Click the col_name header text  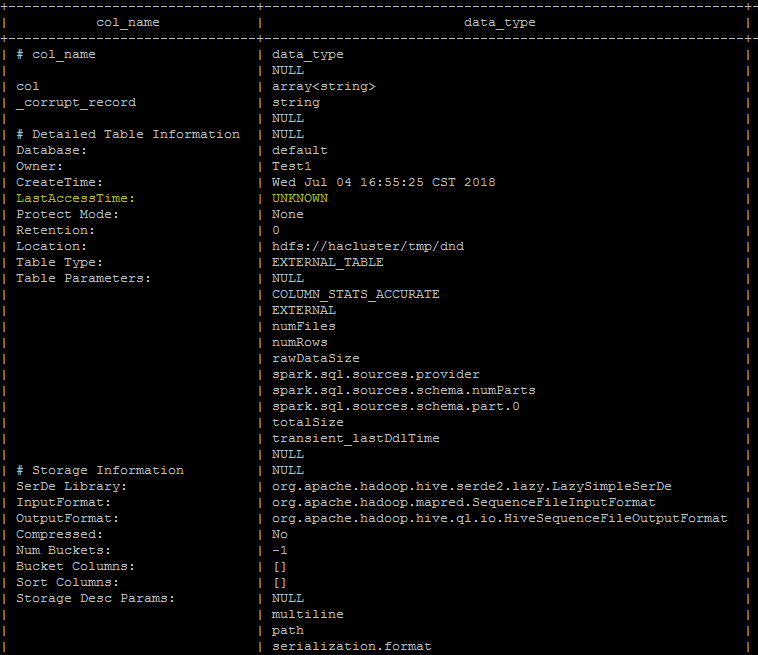pos(128,23)
